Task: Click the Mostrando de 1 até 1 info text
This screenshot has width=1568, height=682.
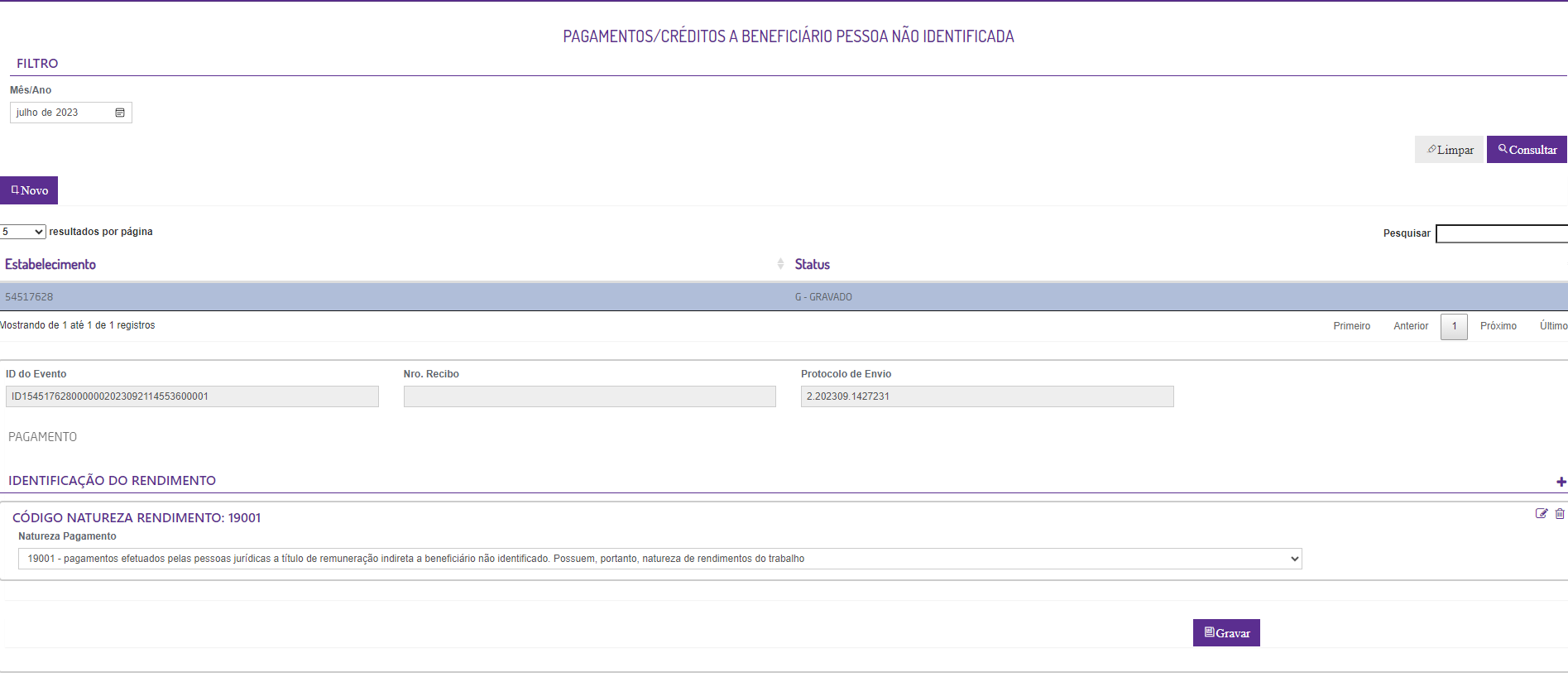Action: (x=78, y=325)
